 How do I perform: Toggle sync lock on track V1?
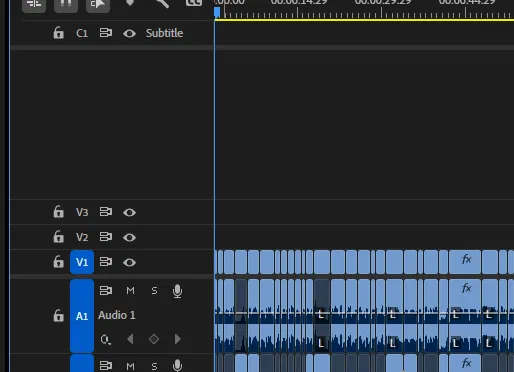click(x=106, y=262)
